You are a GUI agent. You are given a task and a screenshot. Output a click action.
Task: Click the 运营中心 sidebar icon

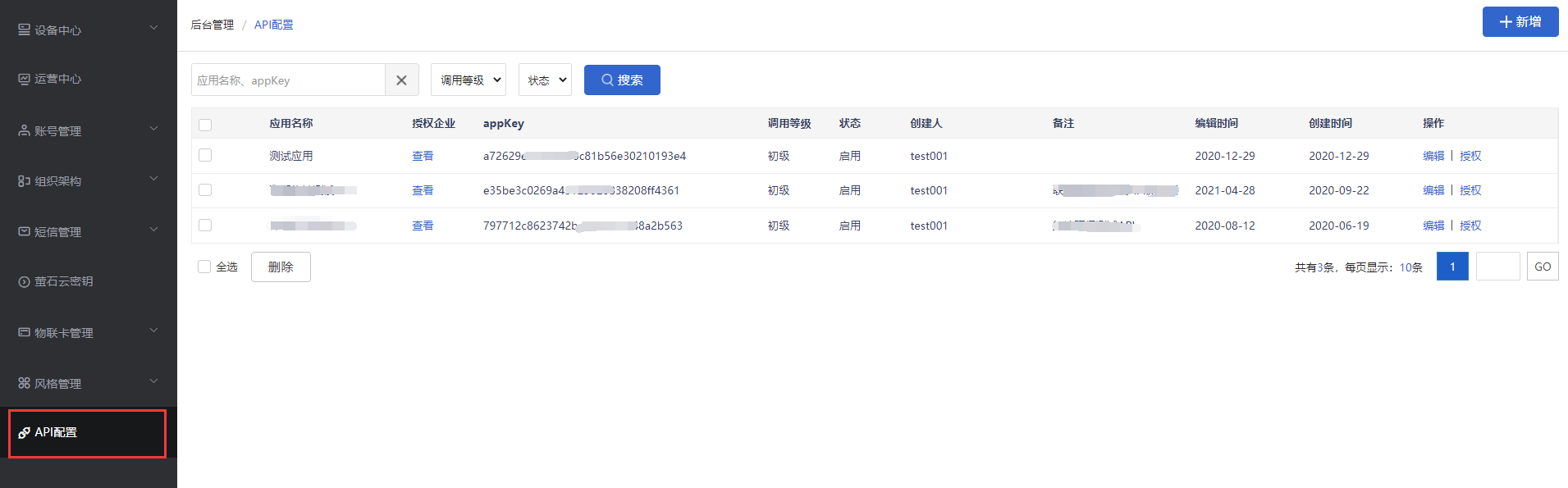(24, 79)
